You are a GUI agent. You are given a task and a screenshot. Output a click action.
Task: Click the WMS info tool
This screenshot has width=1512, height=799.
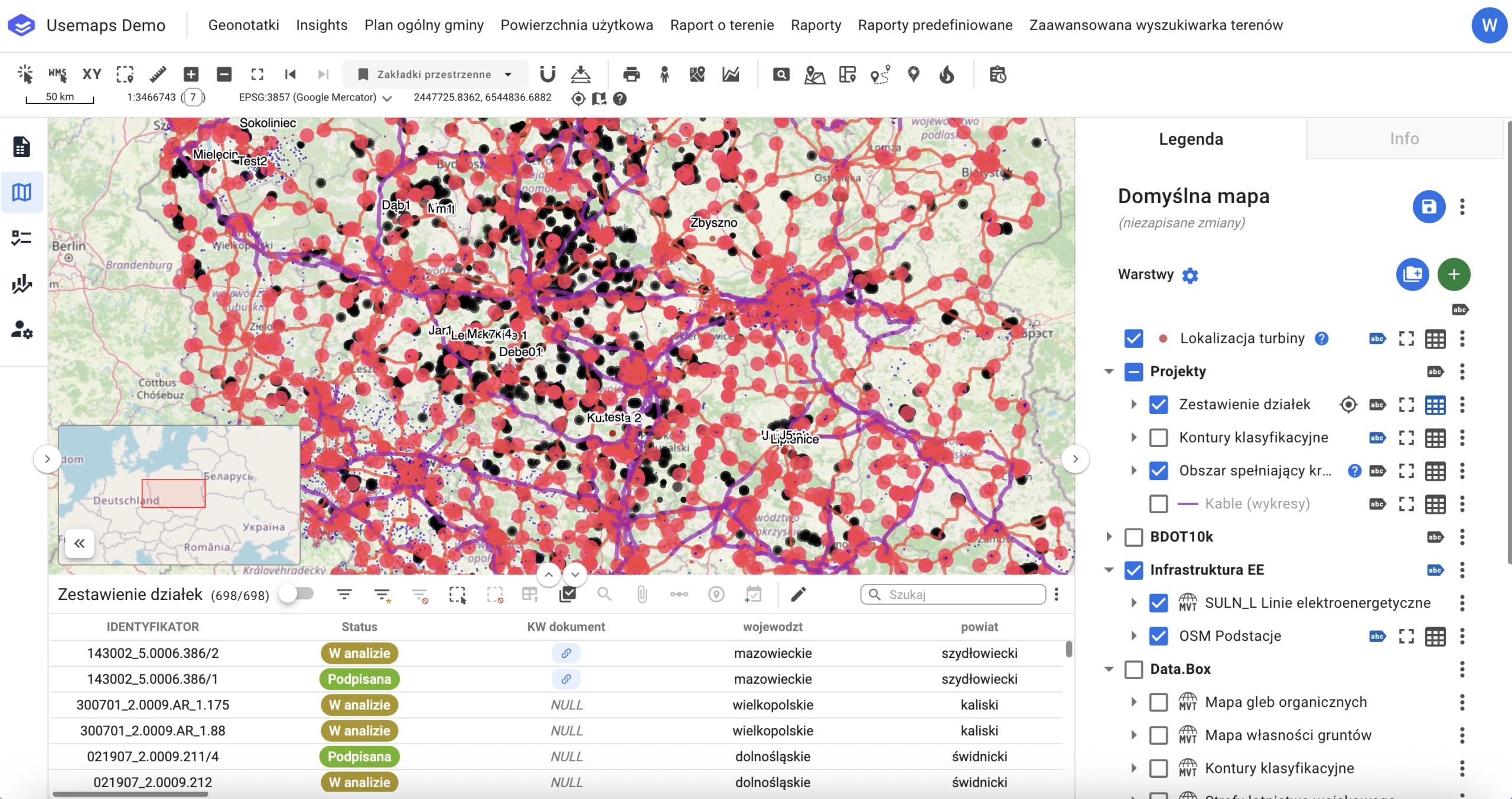[58, 74]
